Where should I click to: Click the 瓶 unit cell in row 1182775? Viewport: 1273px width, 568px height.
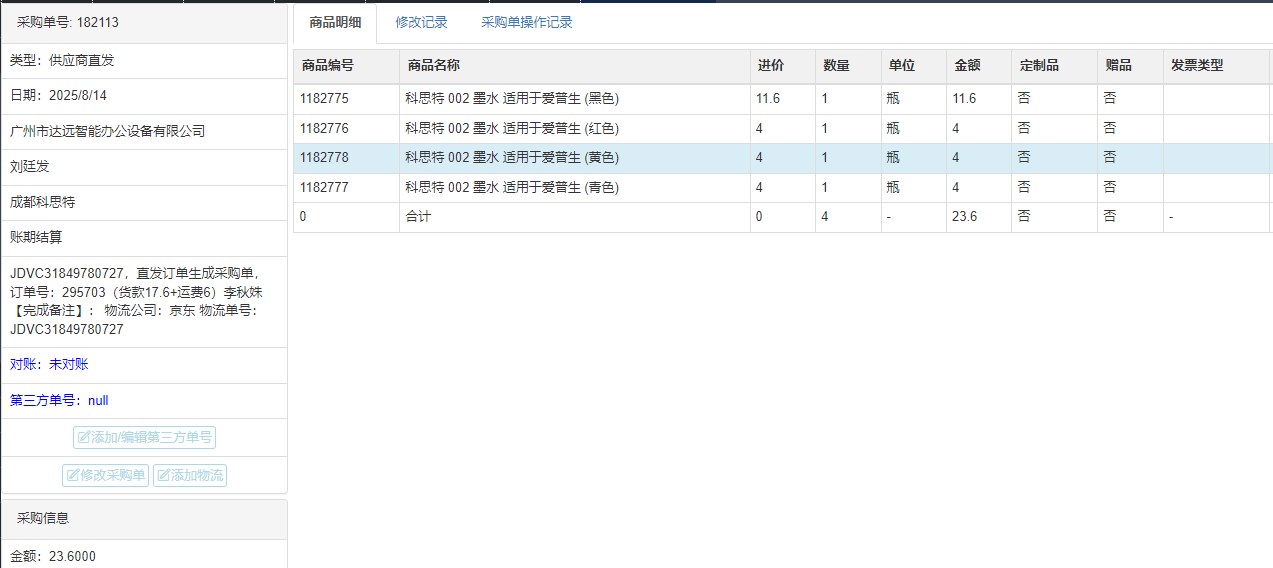click(x=914, y=99)
